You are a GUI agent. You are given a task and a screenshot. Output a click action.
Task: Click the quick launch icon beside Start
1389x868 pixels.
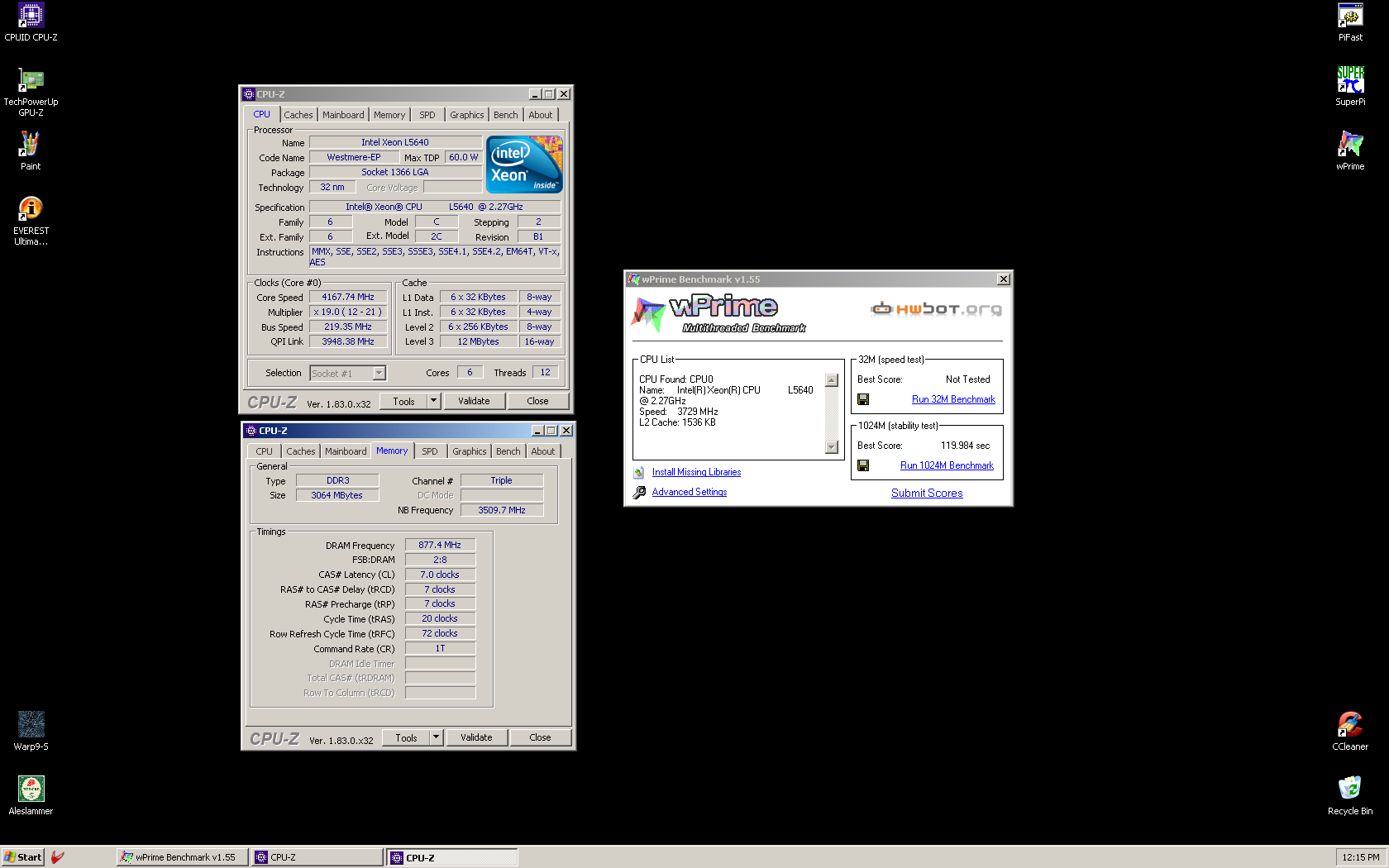[58, 857]
